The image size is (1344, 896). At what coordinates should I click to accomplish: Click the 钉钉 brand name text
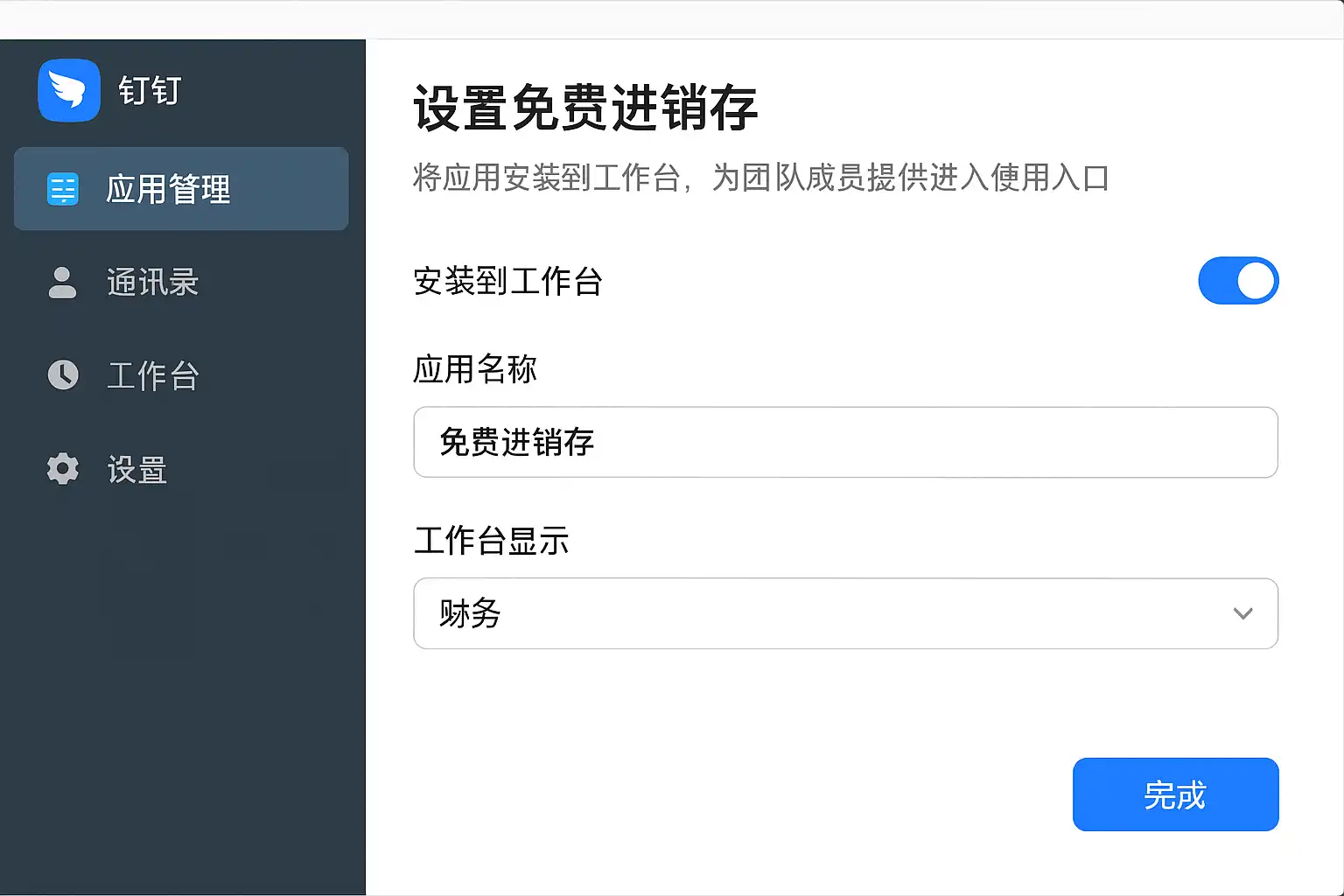tap(150, 91)
